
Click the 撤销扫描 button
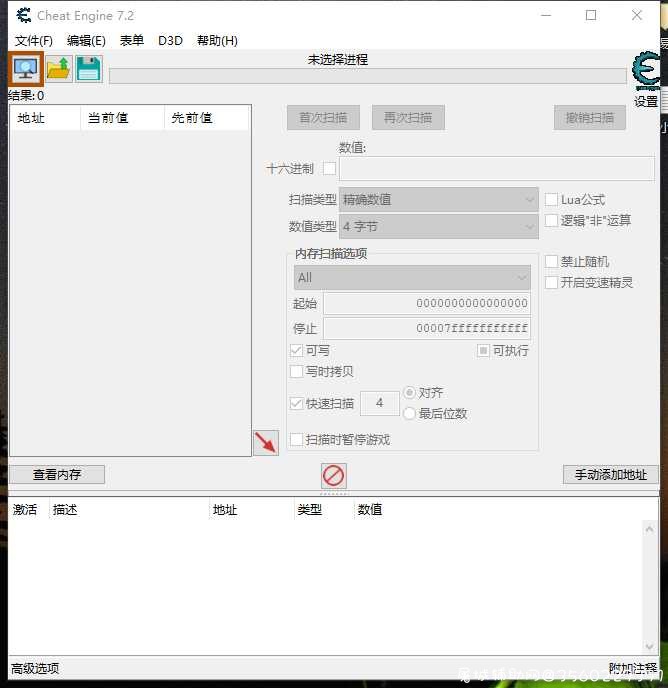tap(590, 118)
